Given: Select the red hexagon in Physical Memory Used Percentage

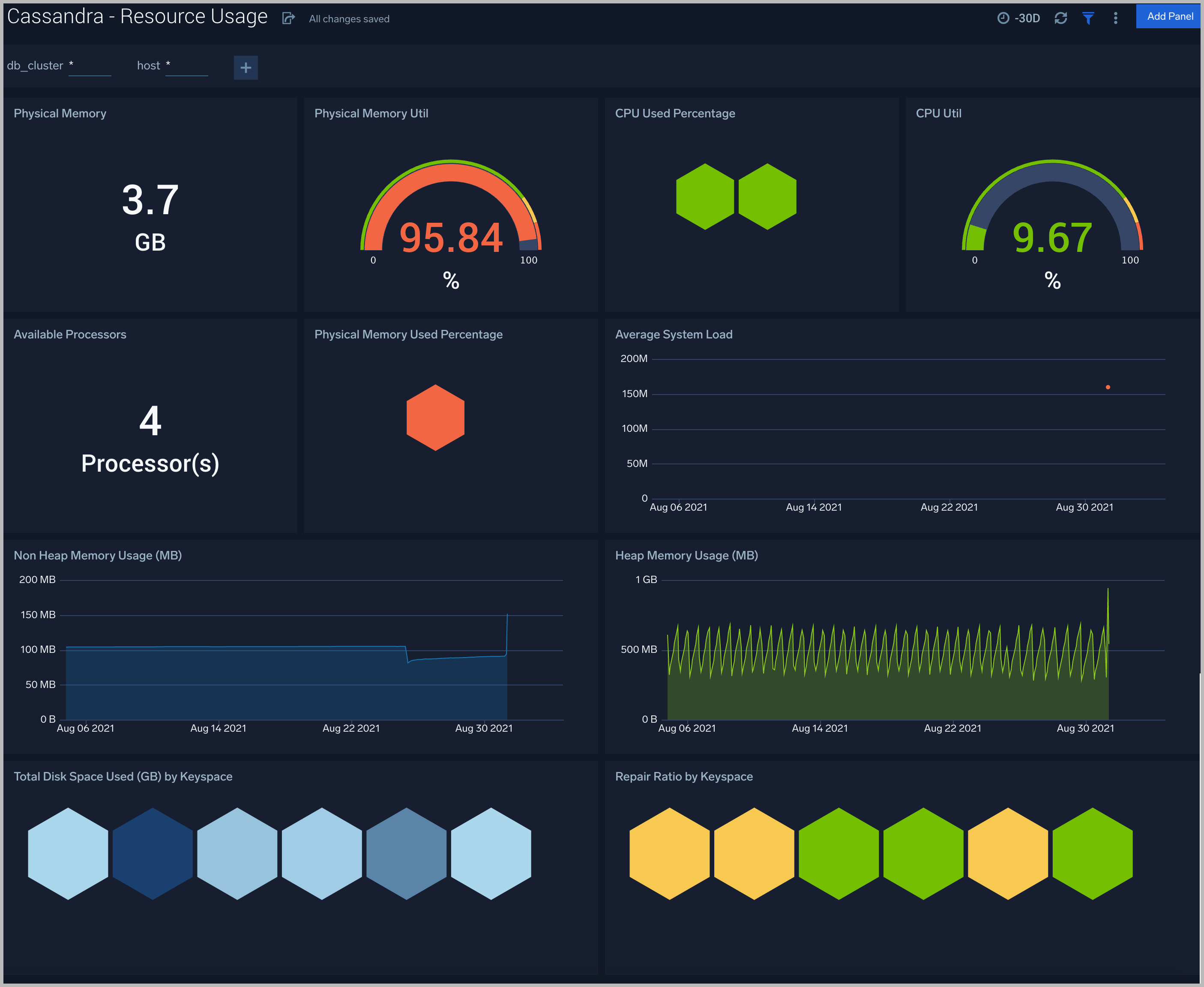Looking at the screenshot, I should pos(435,417).
